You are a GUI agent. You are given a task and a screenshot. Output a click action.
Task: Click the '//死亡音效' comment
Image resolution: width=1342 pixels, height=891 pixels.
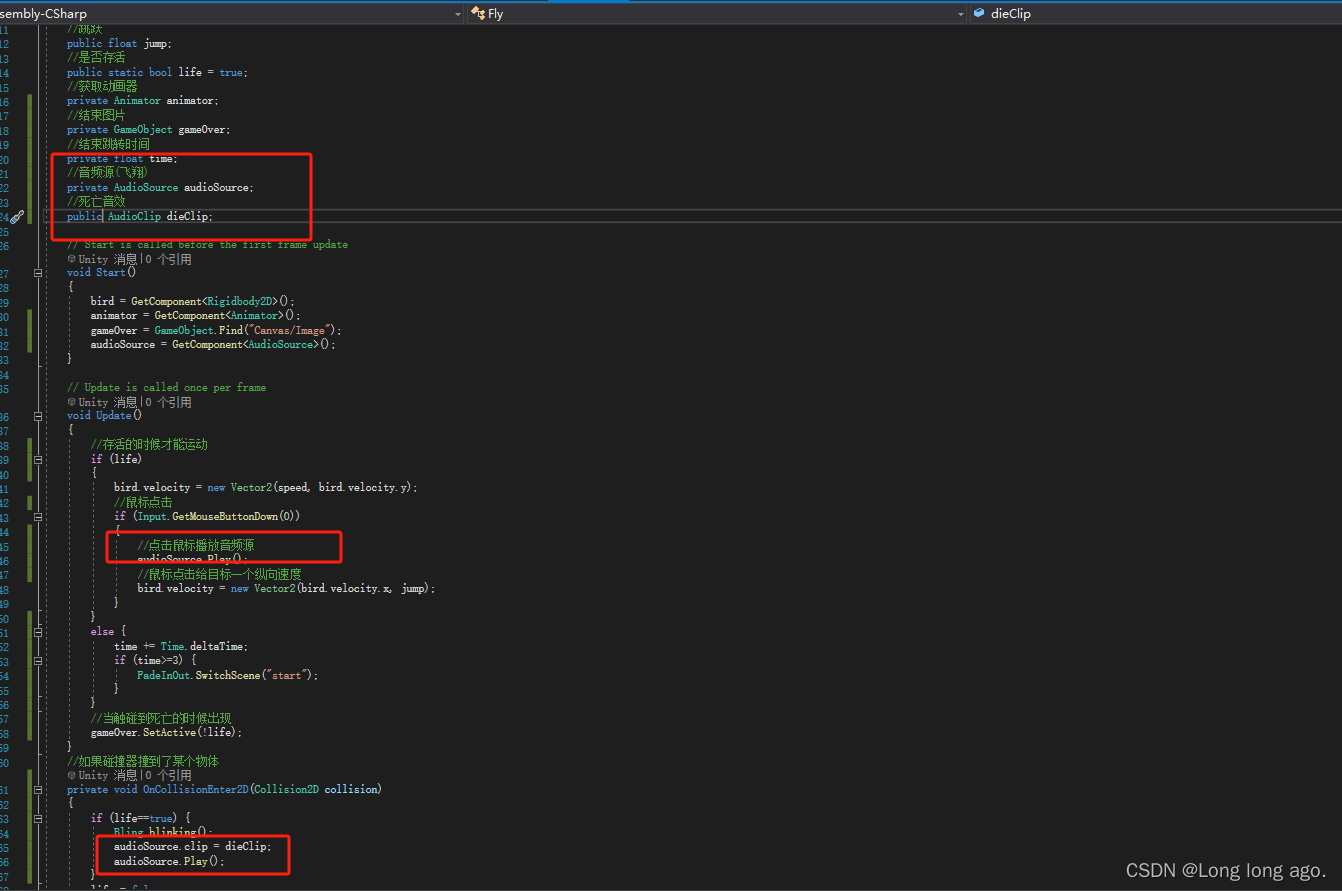tap(96, 201)
